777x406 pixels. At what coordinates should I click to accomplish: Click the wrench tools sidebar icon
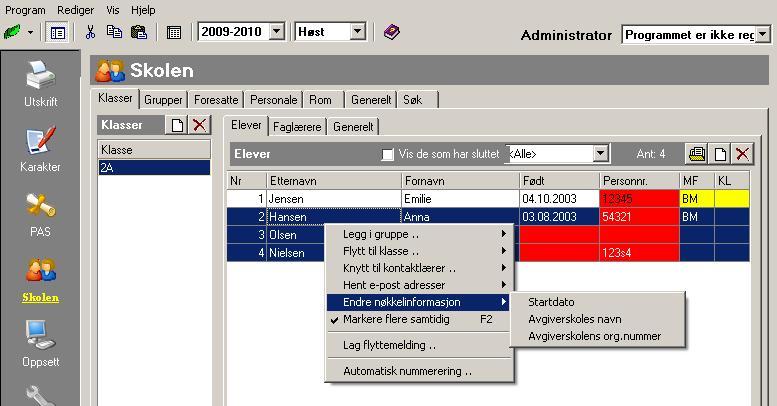tap(40, 396)
